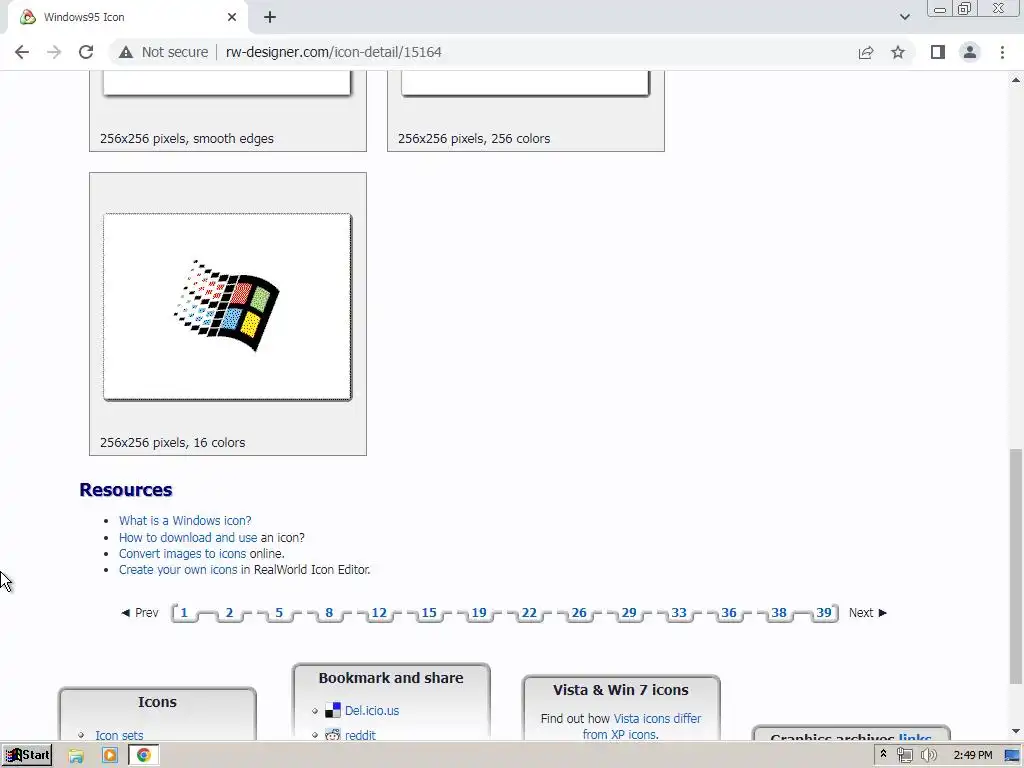Click the forward navigation arrow
The image size is (1024, 768).
point(54,52)
